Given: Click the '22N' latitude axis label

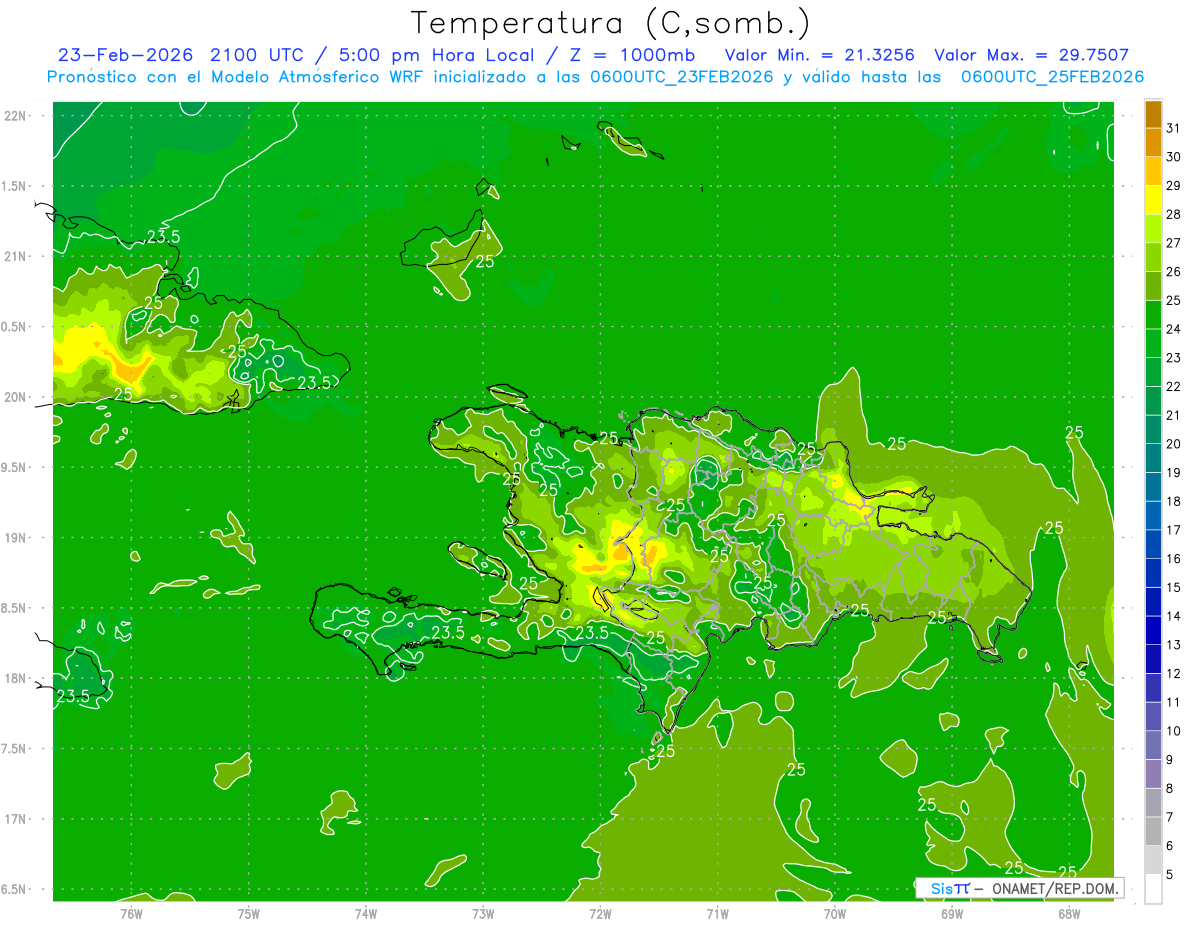Looking at the screenshot, I should 14,115.
